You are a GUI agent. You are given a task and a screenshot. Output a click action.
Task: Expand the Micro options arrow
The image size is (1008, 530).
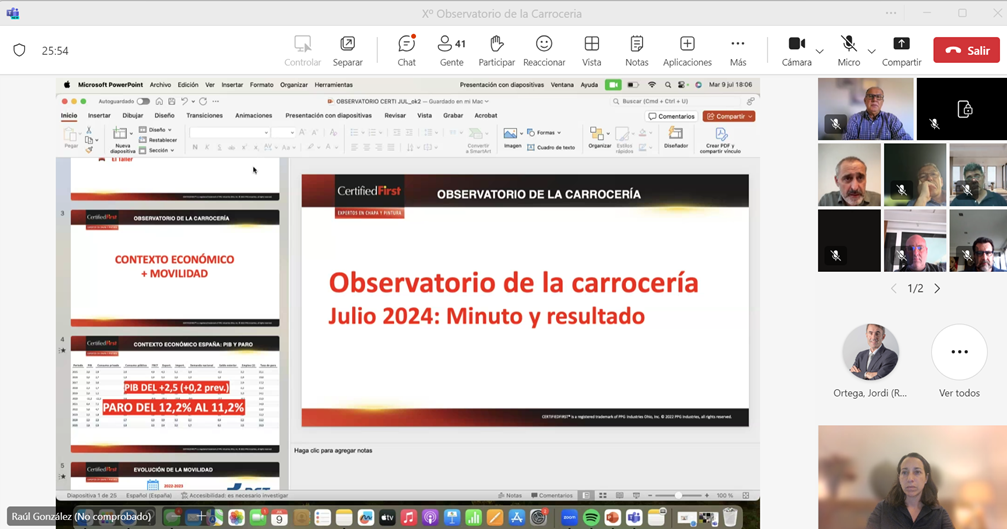tap(872, 51)
